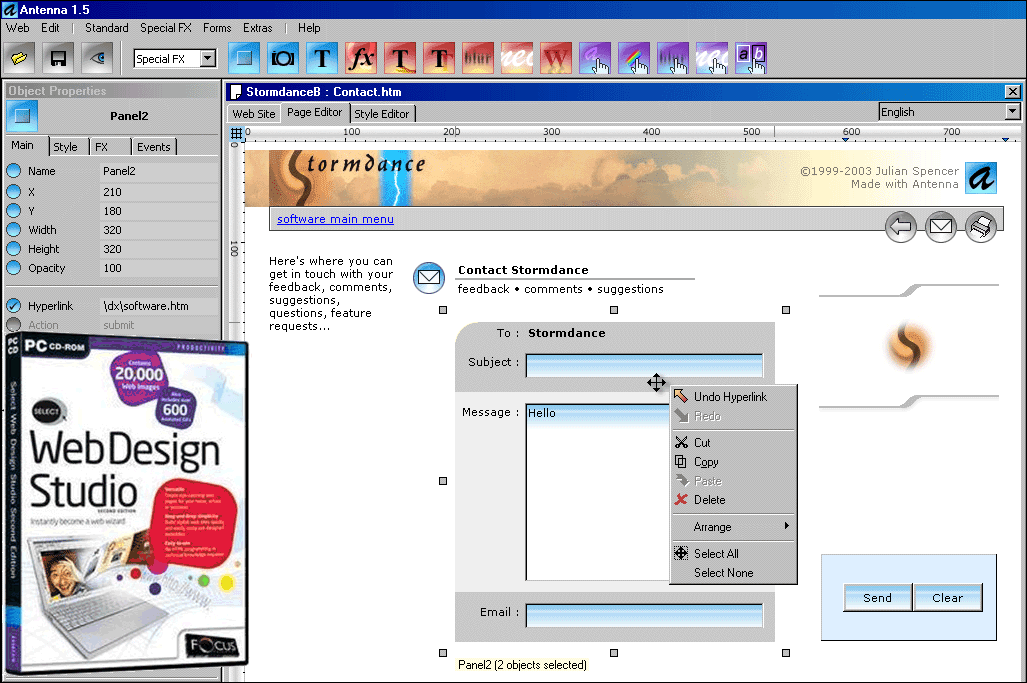Screen dimensions: 1027x683
Task: Click the Subject input field
Action: coord(644,365)
